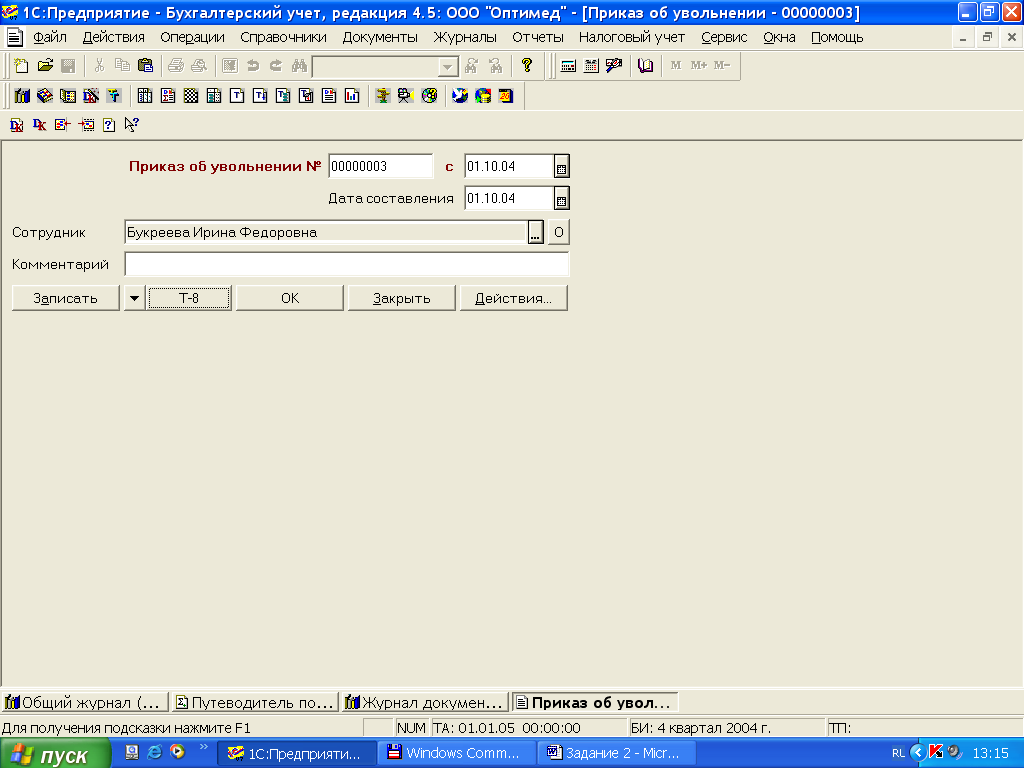Screen dimensions: 1024x768
Task: Open the toolbar search combo box dropdown
Action: pyautogui.click(x=447, y=67)
